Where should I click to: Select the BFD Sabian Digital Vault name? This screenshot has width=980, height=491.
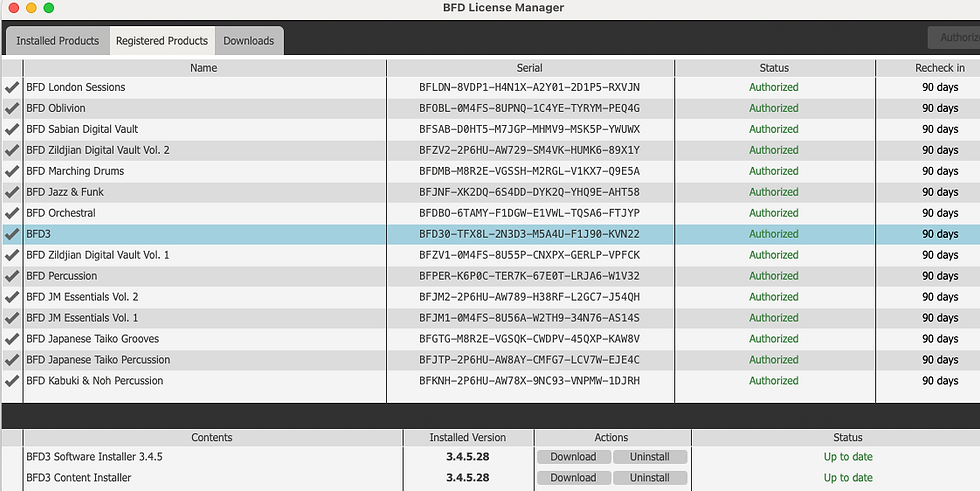coord(82,129)
